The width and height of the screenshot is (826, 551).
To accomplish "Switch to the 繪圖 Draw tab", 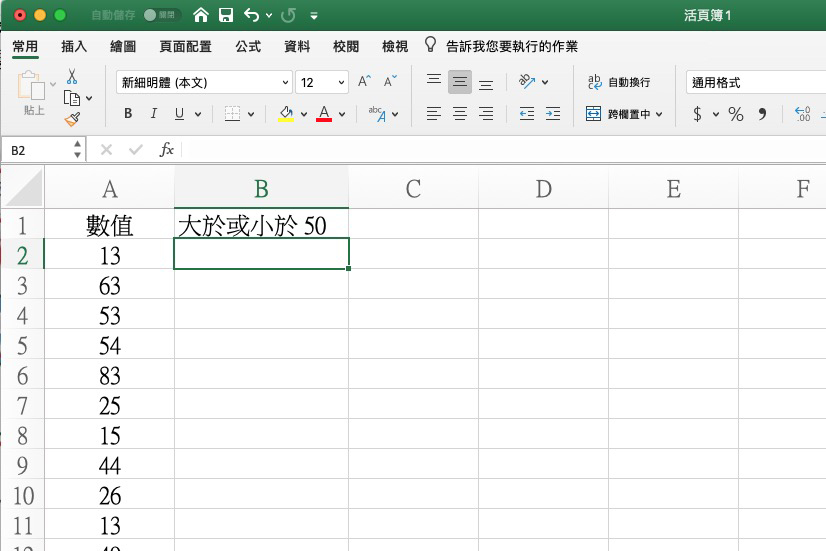I will [123, 46].
